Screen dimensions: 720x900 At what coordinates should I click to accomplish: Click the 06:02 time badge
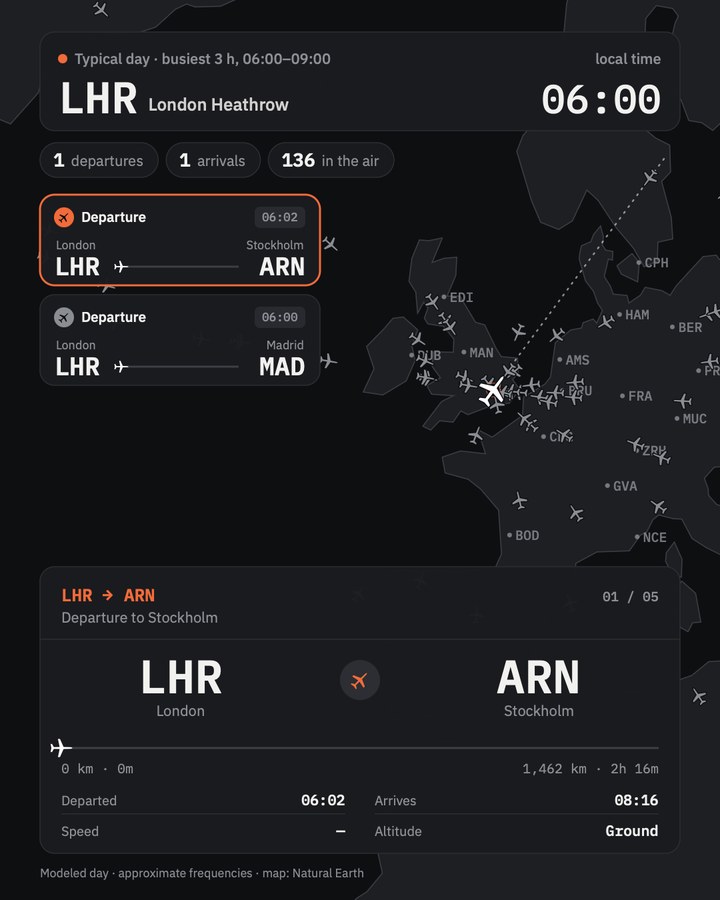coord(280,218)
